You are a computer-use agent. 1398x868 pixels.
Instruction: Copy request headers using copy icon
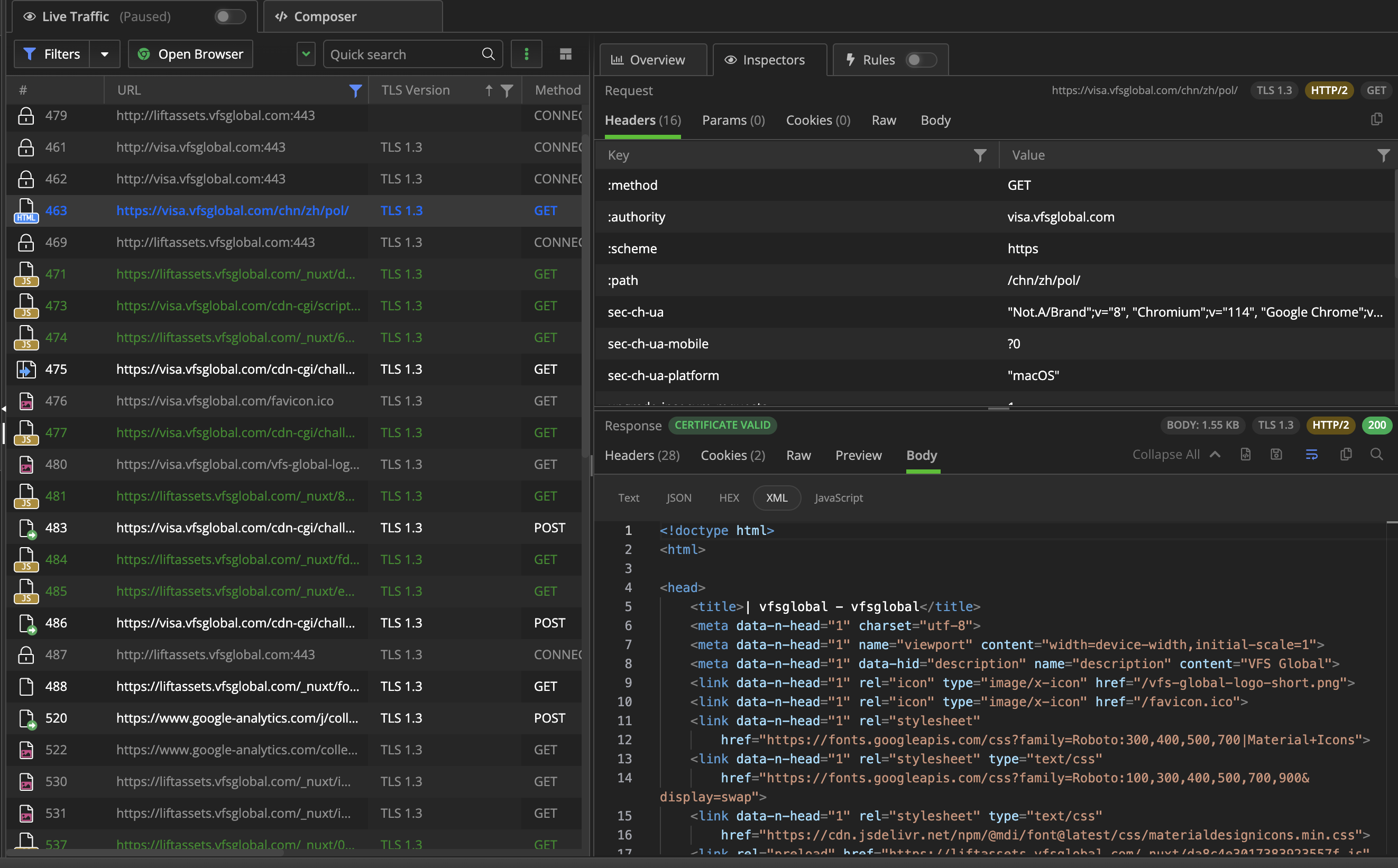1376,119
